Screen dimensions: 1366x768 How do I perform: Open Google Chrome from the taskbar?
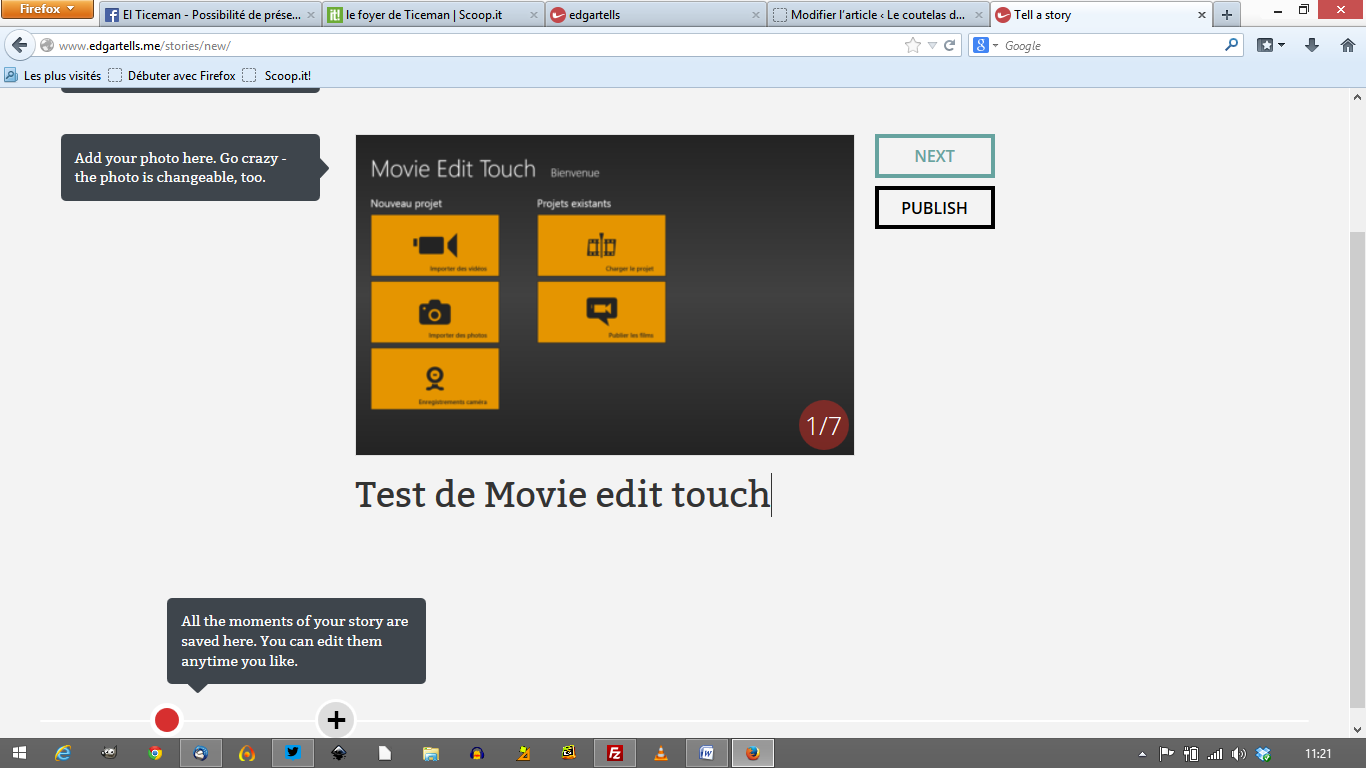pyautogui.click(x=155, y=753)
